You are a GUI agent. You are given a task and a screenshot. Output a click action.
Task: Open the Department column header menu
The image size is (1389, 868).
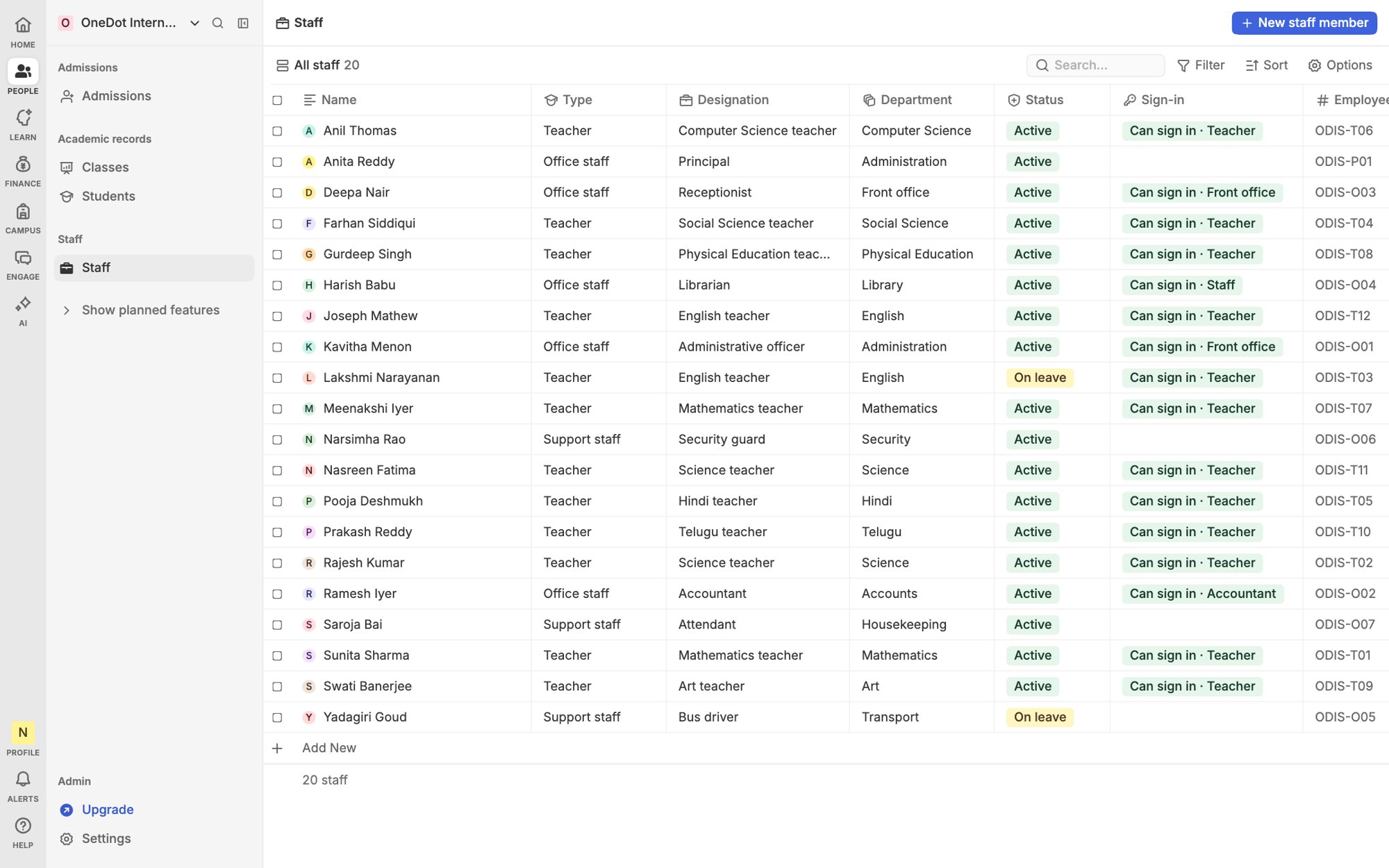point(922,100)
